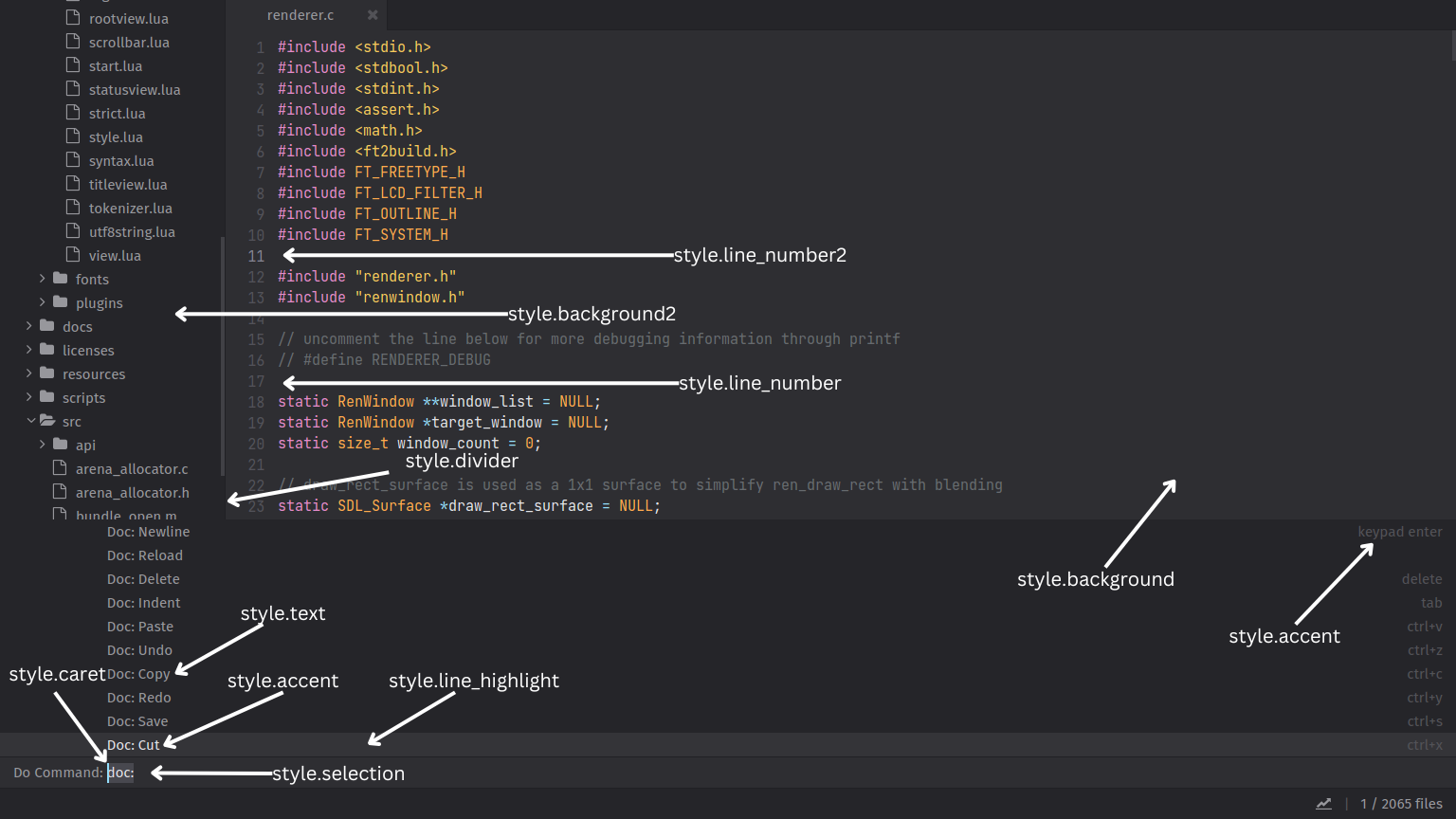1456x819 pixels.
Task: Open the status bar graph icon
Action: pos(1323,804)
